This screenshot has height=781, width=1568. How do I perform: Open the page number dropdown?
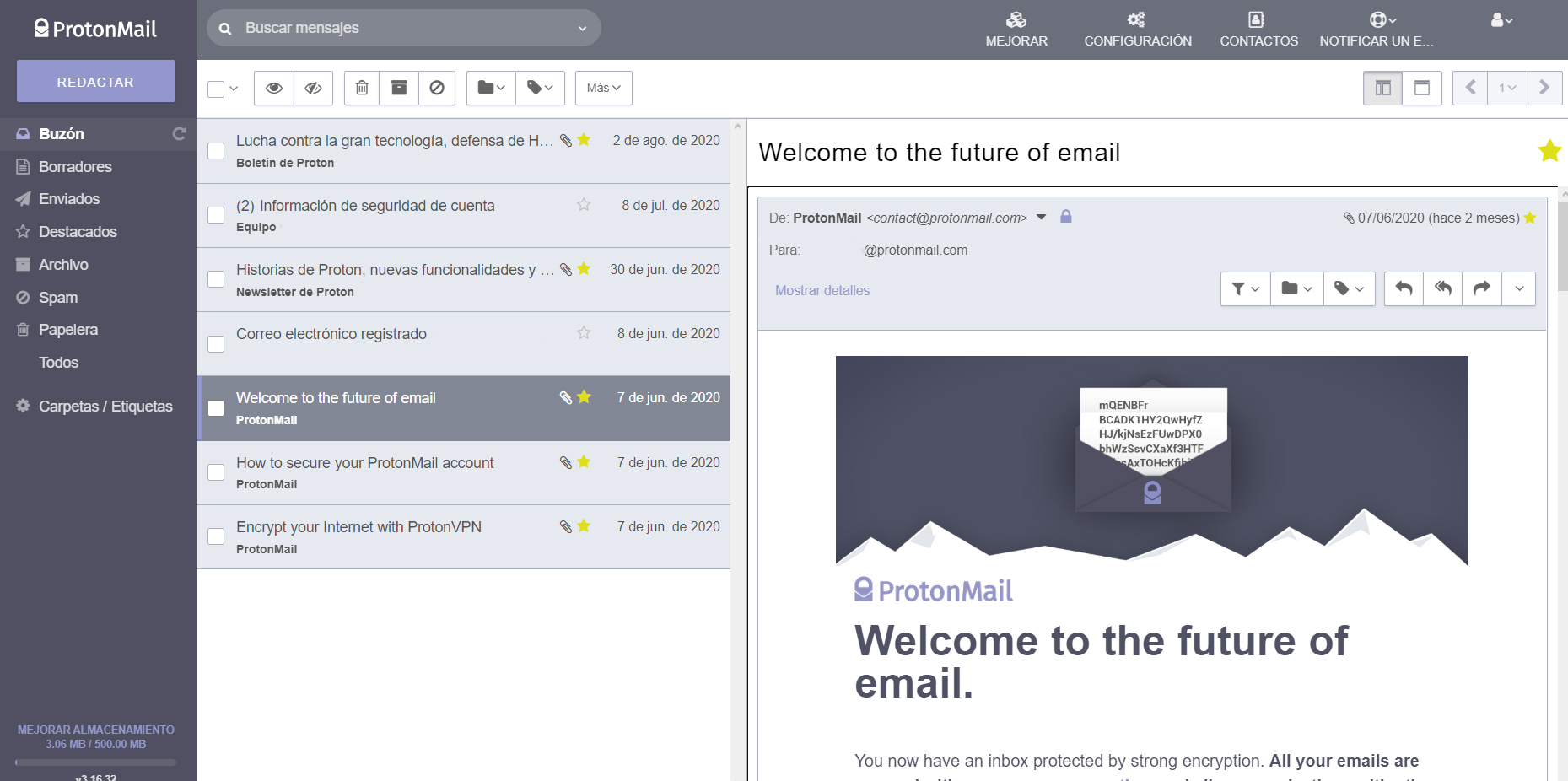(x=1507, y=88)
